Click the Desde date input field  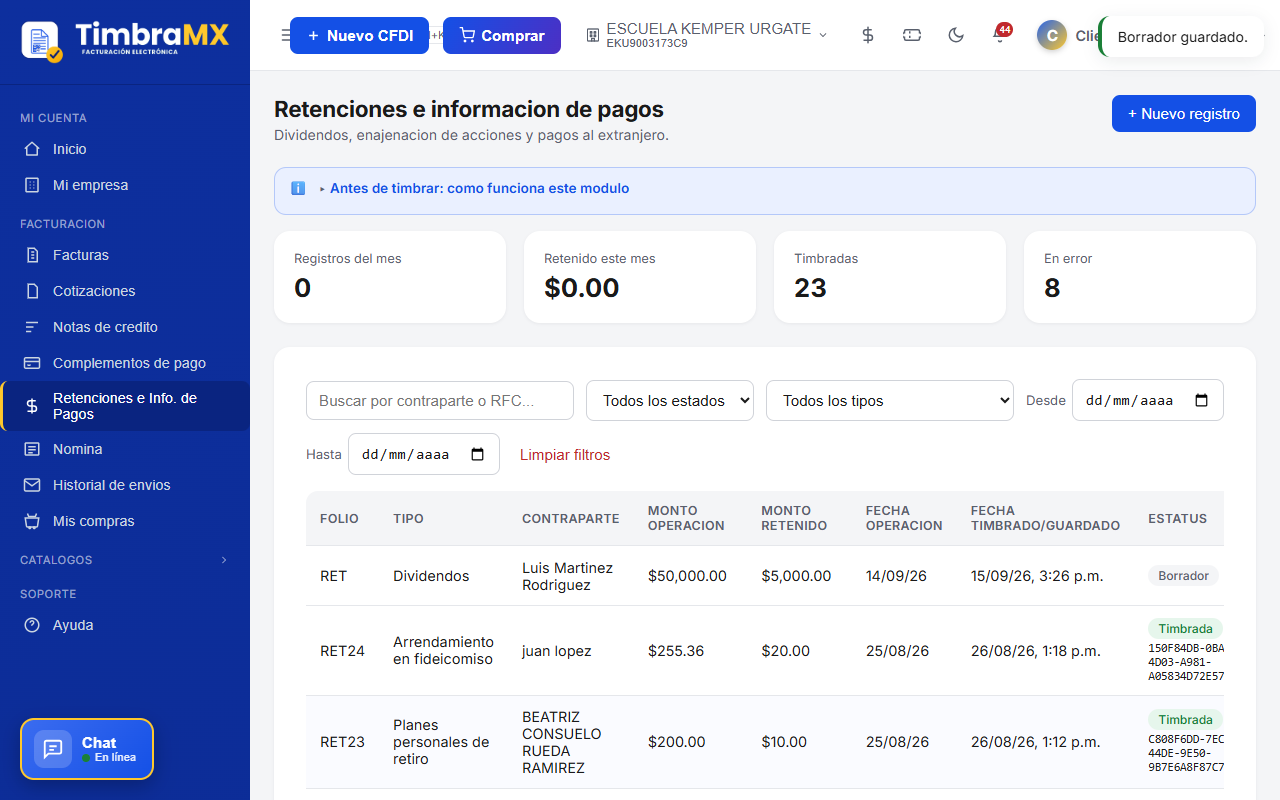(1148, 400)
